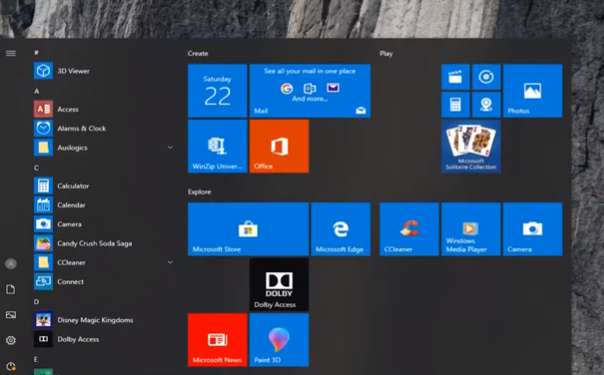Launch the Microsoft Edge tile
Image resolution: width=604 pixels, height=375 pixels.
coord(341,229)
